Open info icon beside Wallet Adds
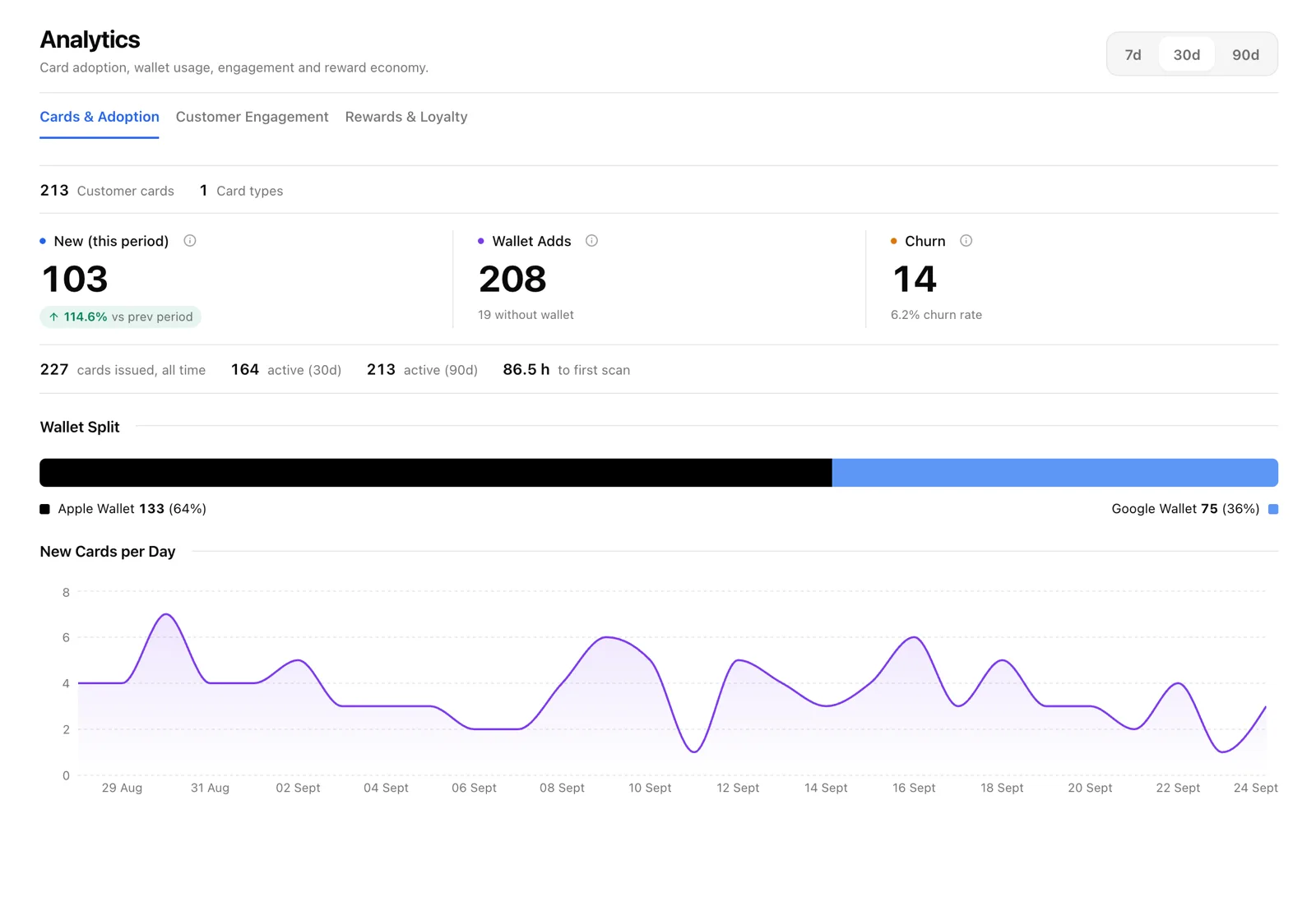Viewport: 1316px width, 911px height. pyautogui.click(x=591, y=241)
